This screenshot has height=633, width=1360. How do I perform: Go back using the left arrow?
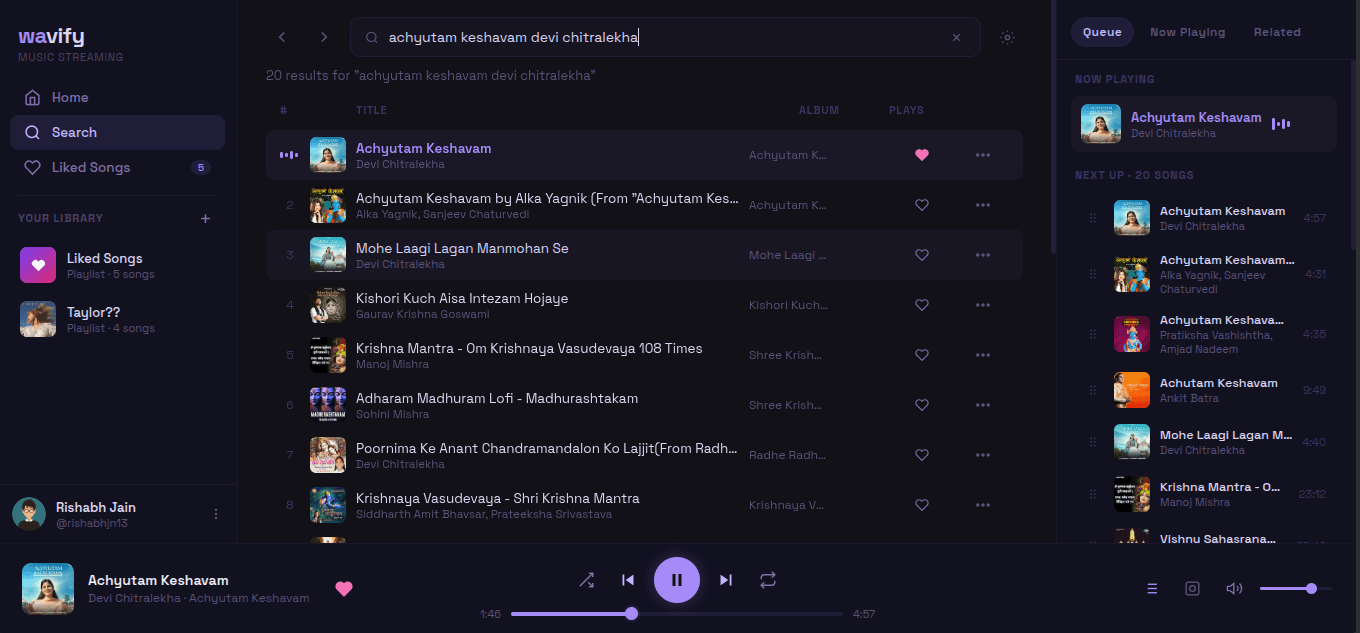pyautogui.click(x=282, y=37)
